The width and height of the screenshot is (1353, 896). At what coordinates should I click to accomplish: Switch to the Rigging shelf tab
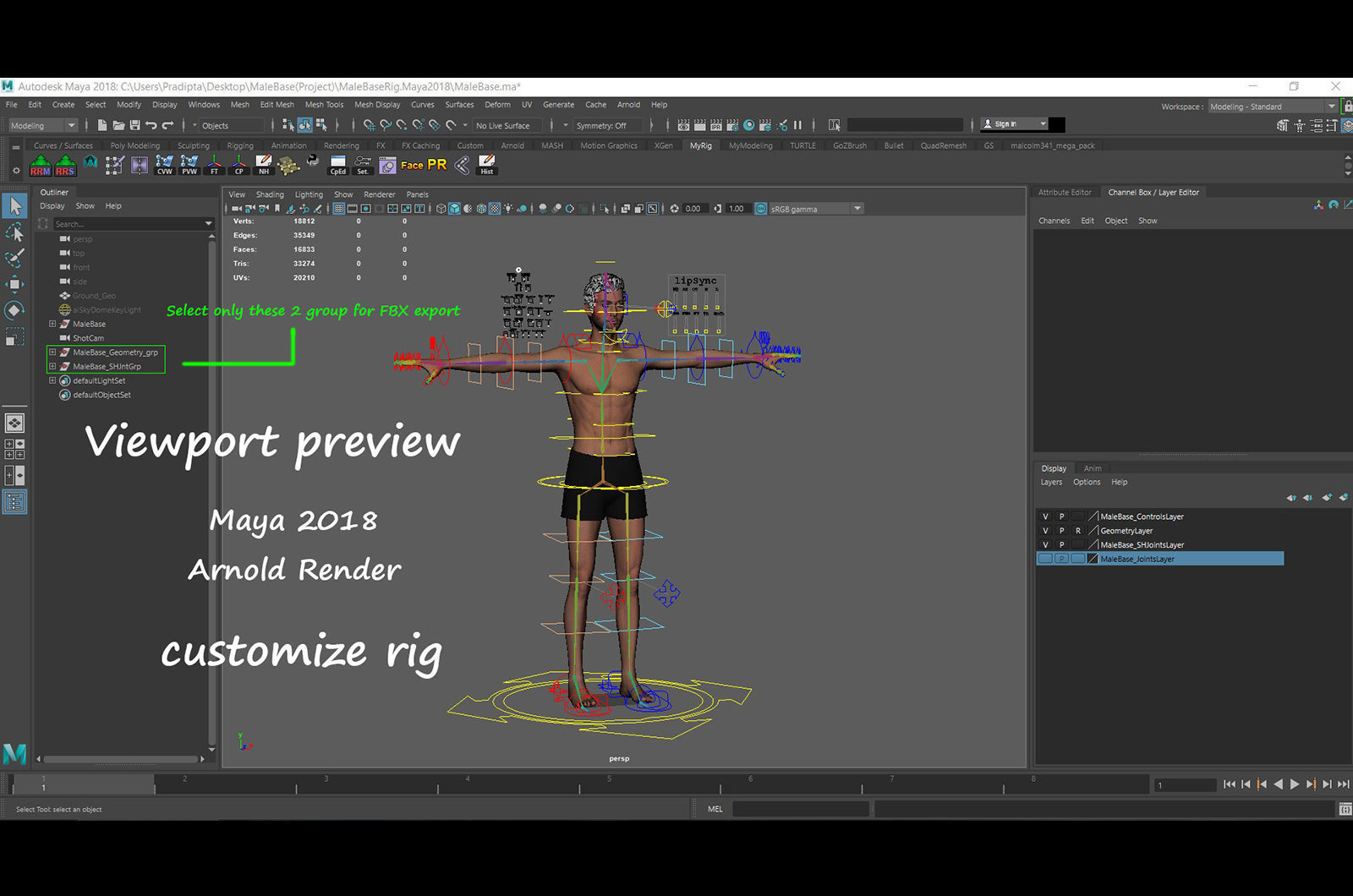tap(240, 145)
